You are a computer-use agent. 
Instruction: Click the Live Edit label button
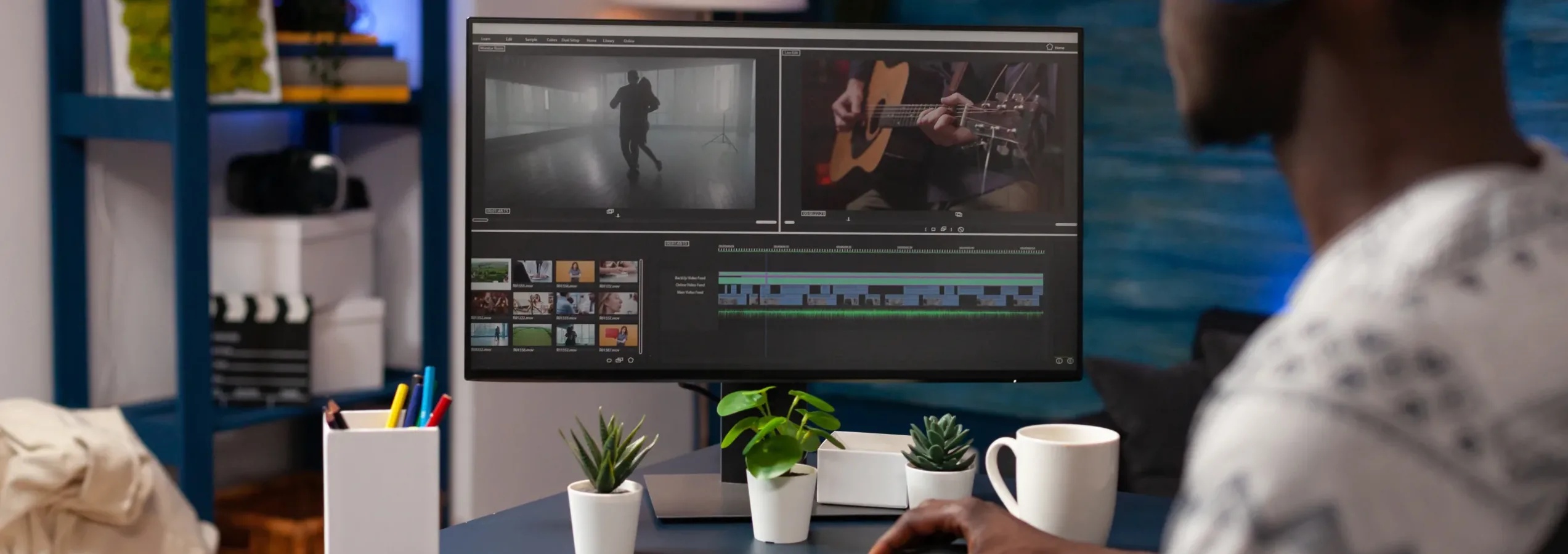(791, 53)
